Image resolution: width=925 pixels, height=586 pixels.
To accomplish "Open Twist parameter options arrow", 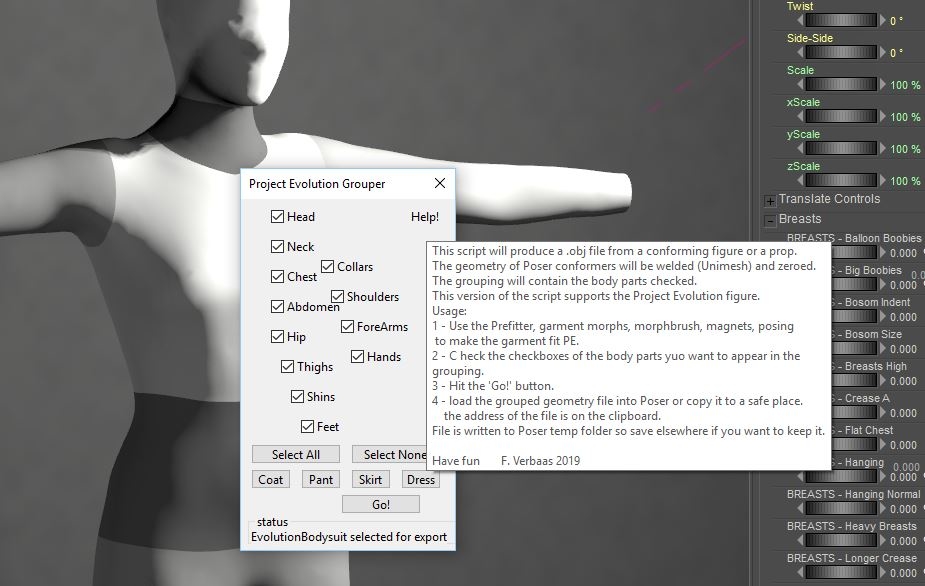I will click(x=883, y=21).
